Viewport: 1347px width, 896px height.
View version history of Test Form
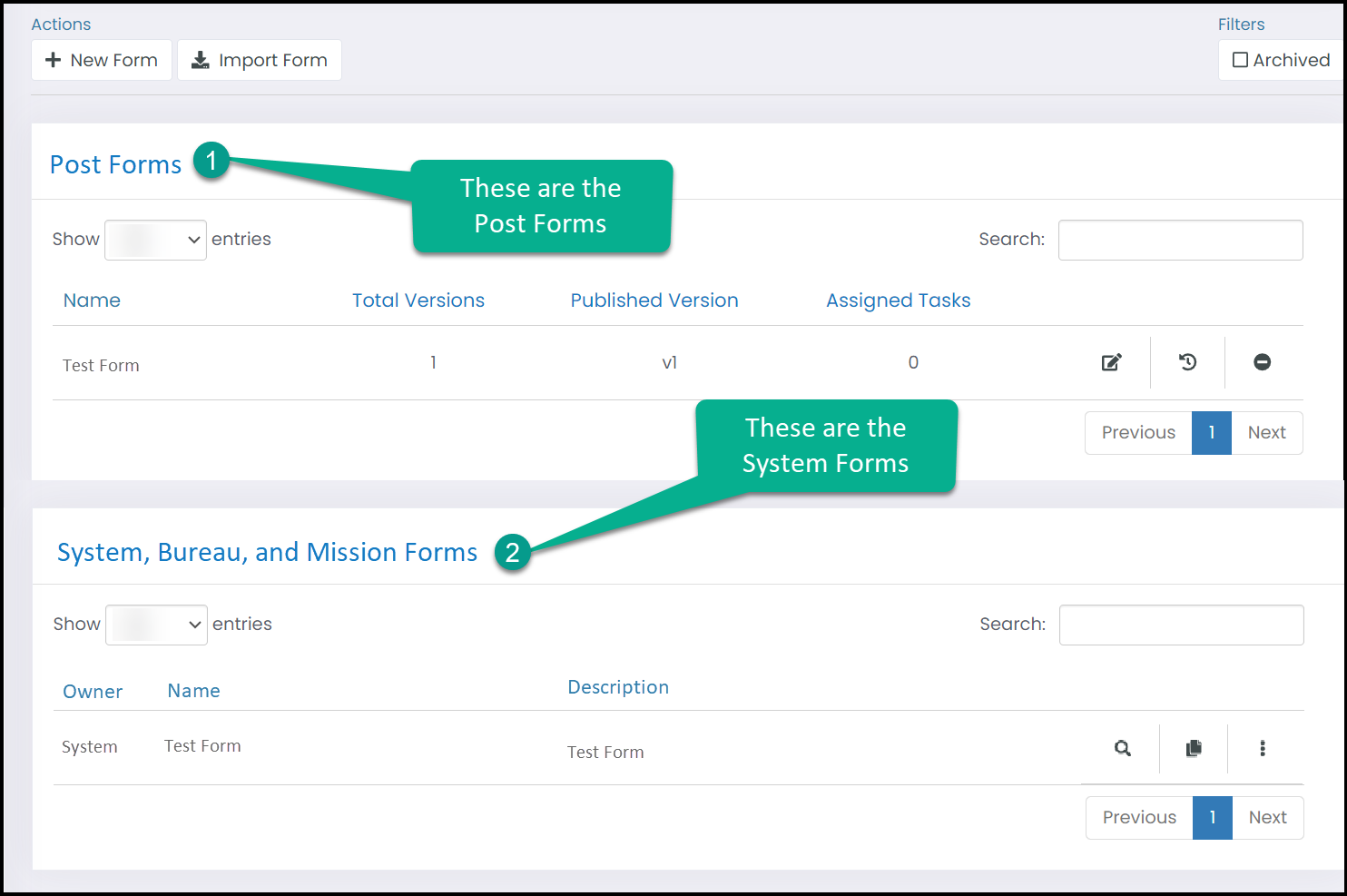pyautogui.click(x=1187, y=362)
